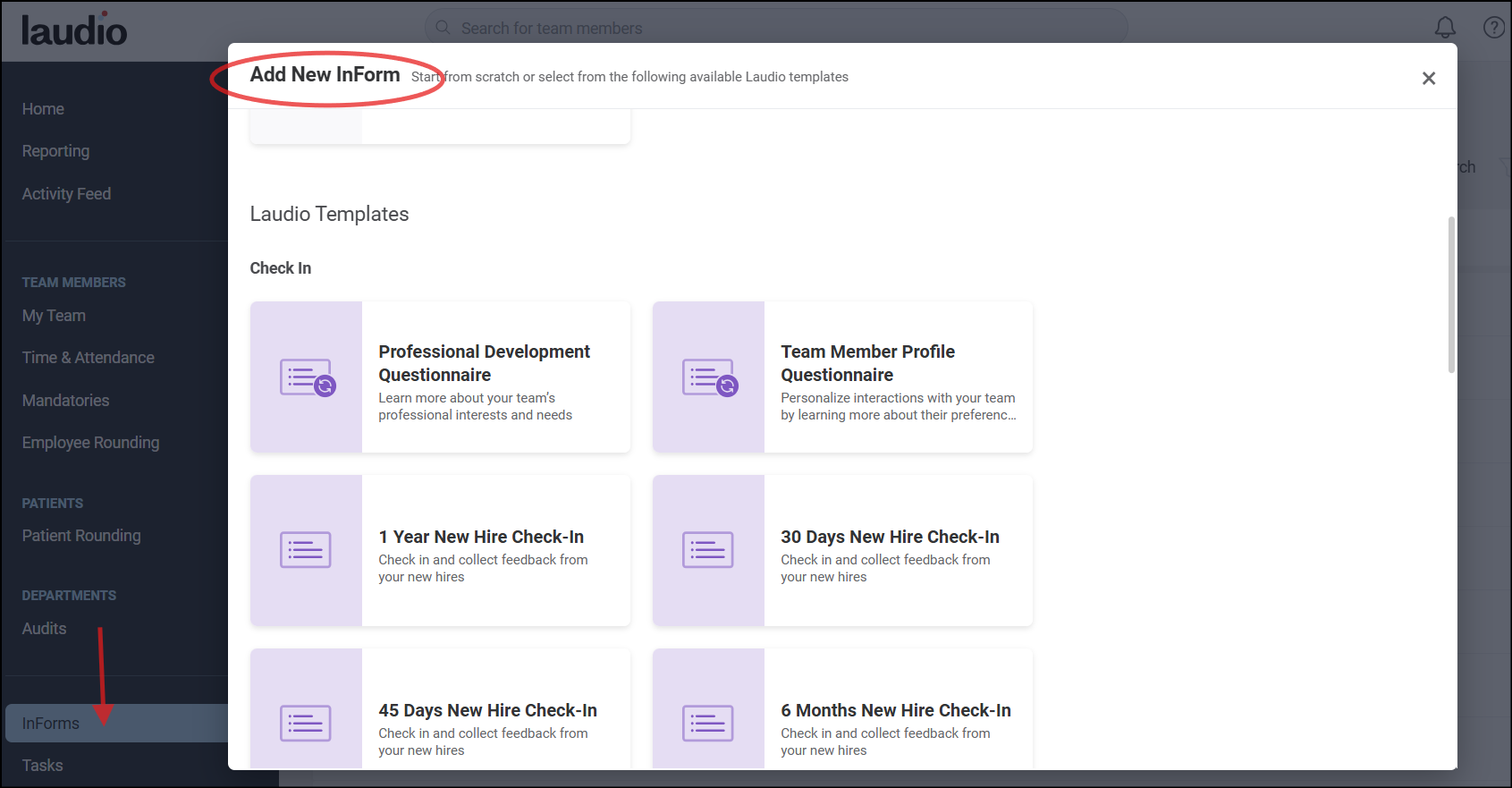Click 'Personalize interactions with your team' description

point(898,406)
